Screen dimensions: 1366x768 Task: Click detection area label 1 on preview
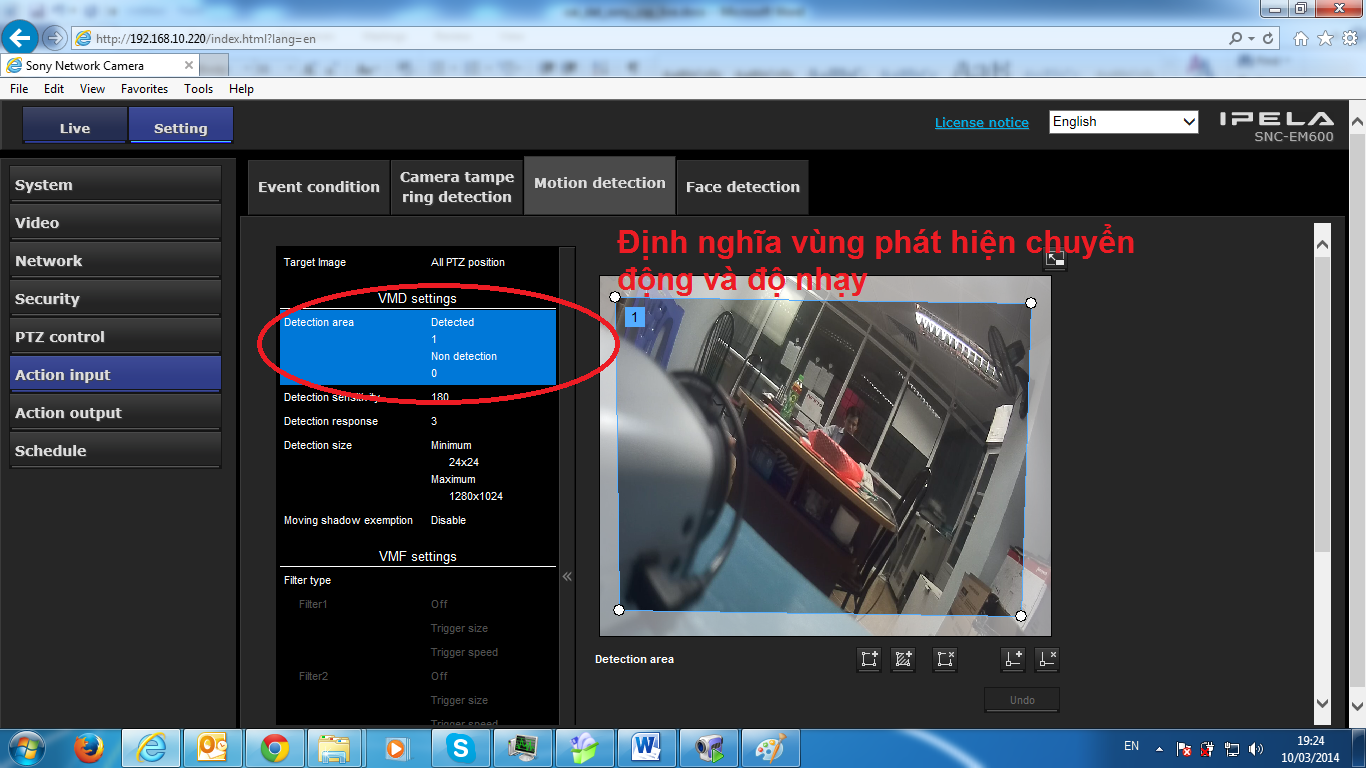click(634, 317)
